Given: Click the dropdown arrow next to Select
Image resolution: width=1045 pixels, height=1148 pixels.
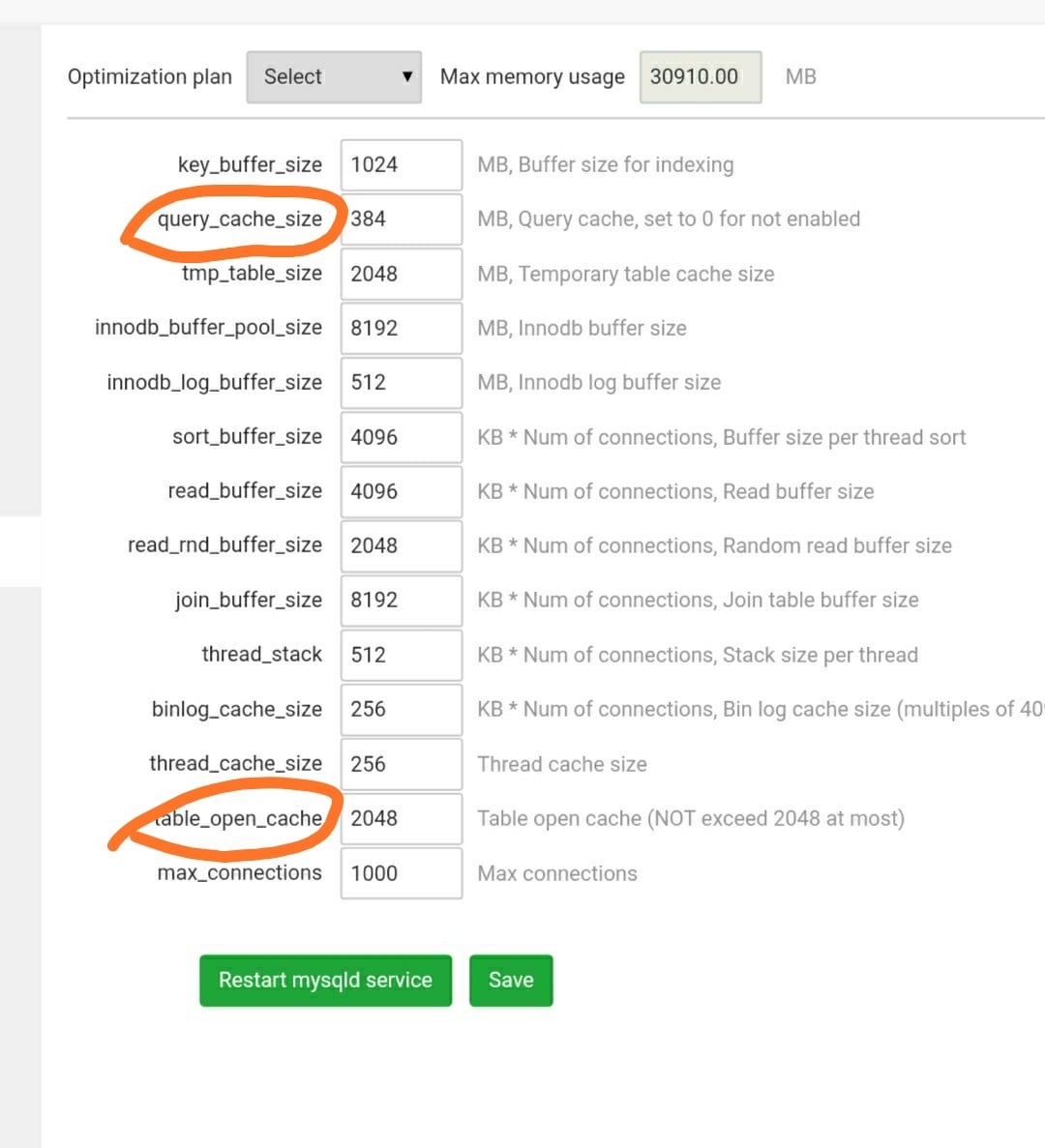Looking at the screenshot, I should [407, 77].
